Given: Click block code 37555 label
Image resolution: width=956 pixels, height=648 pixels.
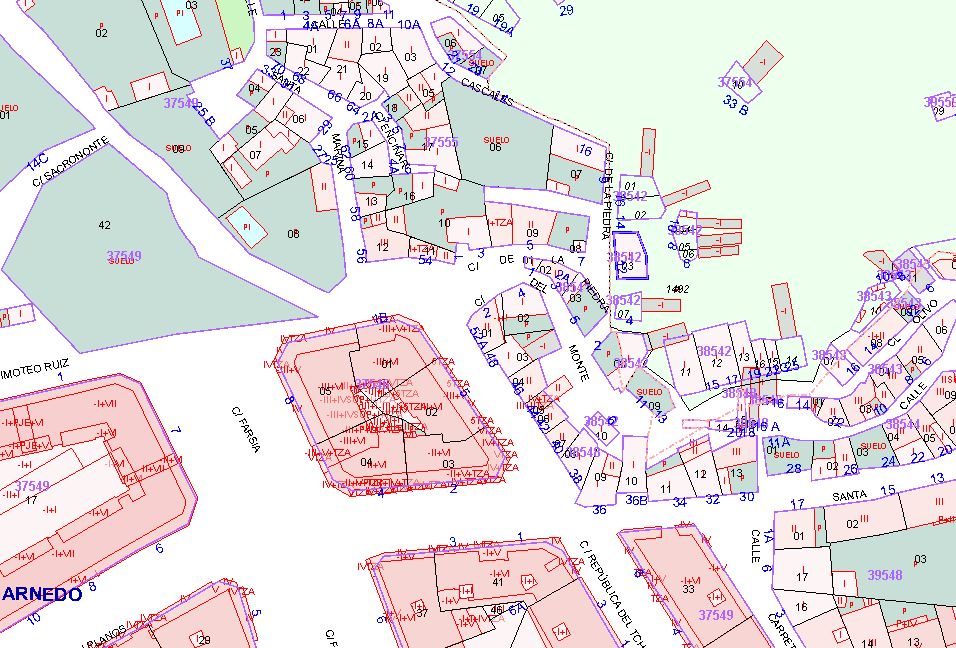Looking at the screenshot, I should [441, 143].
